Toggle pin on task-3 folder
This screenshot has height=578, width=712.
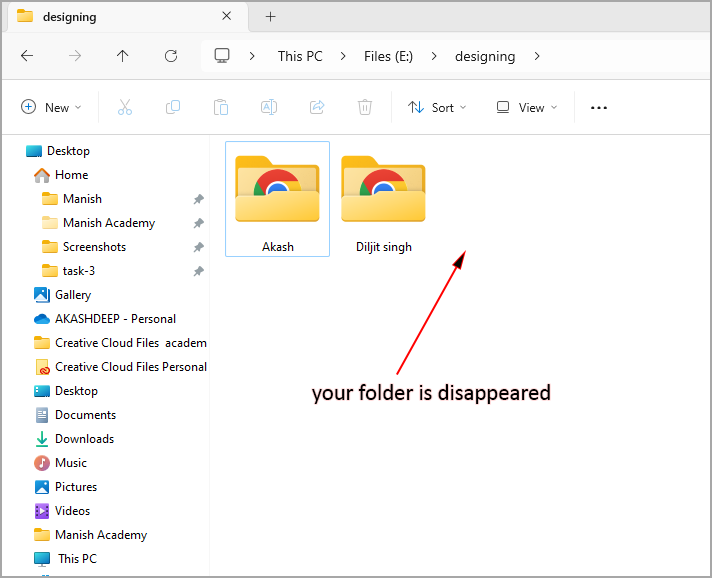[x=198, y=271]
